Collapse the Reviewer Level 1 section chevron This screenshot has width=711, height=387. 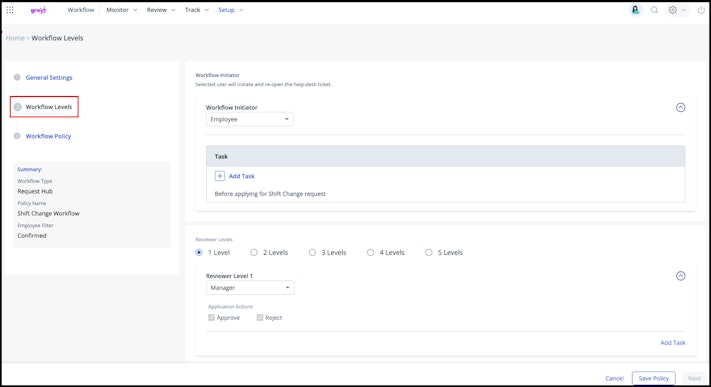point(681,276)
